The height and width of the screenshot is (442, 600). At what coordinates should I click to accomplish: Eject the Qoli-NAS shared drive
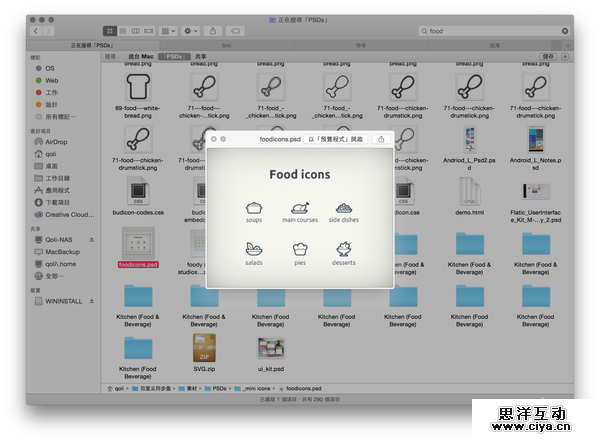click(91, 240)
